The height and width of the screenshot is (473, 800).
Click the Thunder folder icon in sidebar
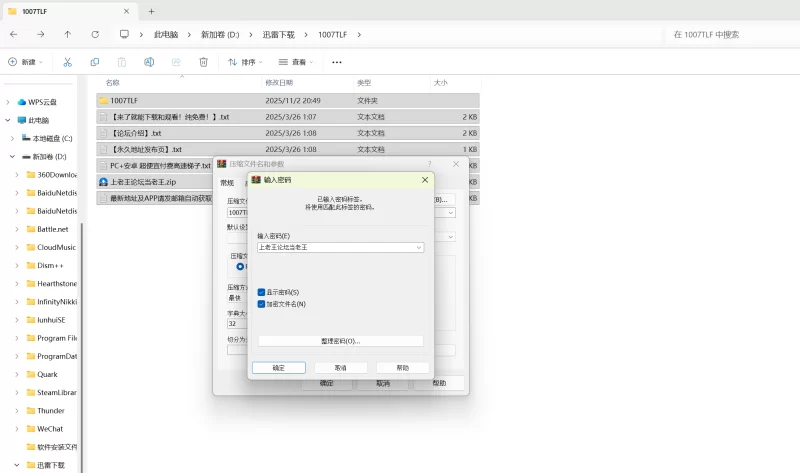tap(31, 411)
